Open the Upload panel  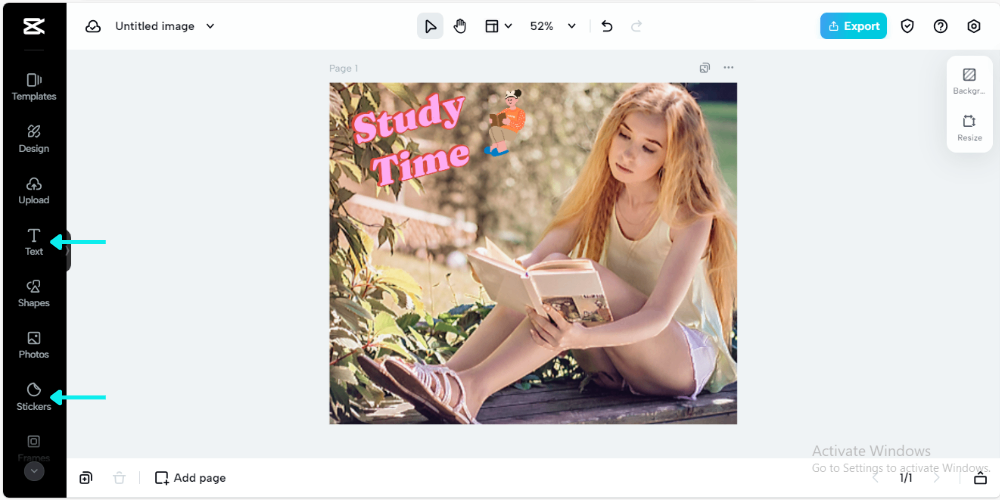[x=34, y=191]
